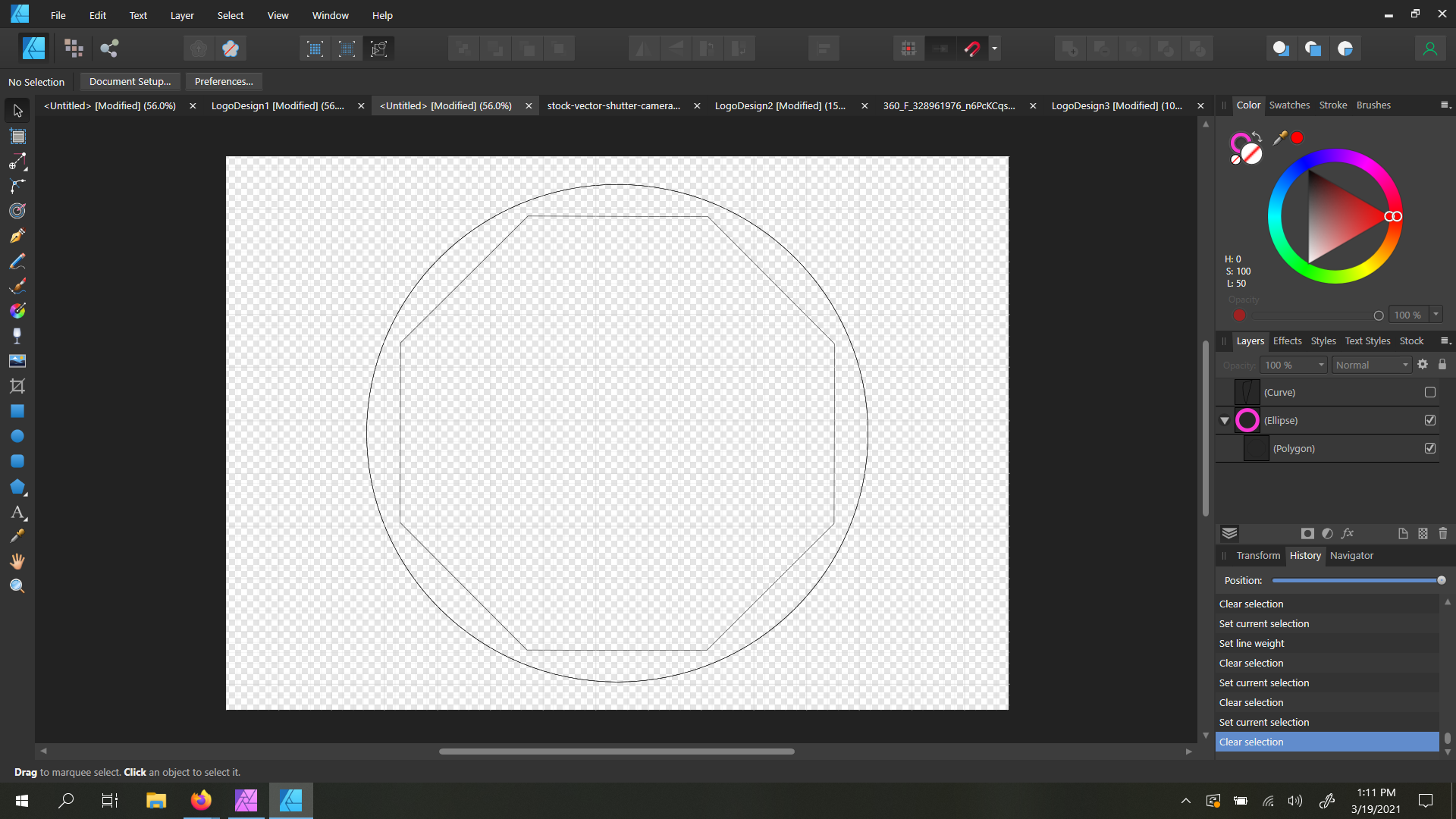The image size is (1456, 819).
Task: Open the Normal blend mode dropdown
Action: pyautogui.click(x=1371, y=365)
